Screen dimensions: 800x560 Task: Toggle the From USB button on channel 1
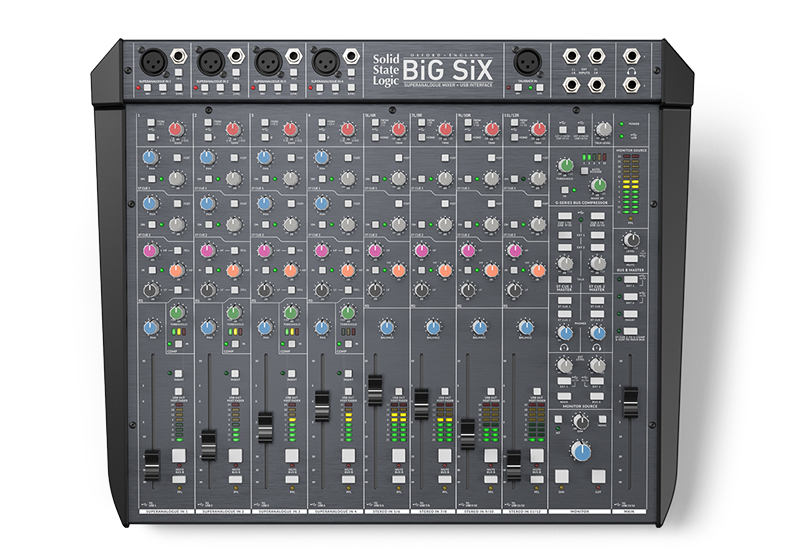point(151,122)
